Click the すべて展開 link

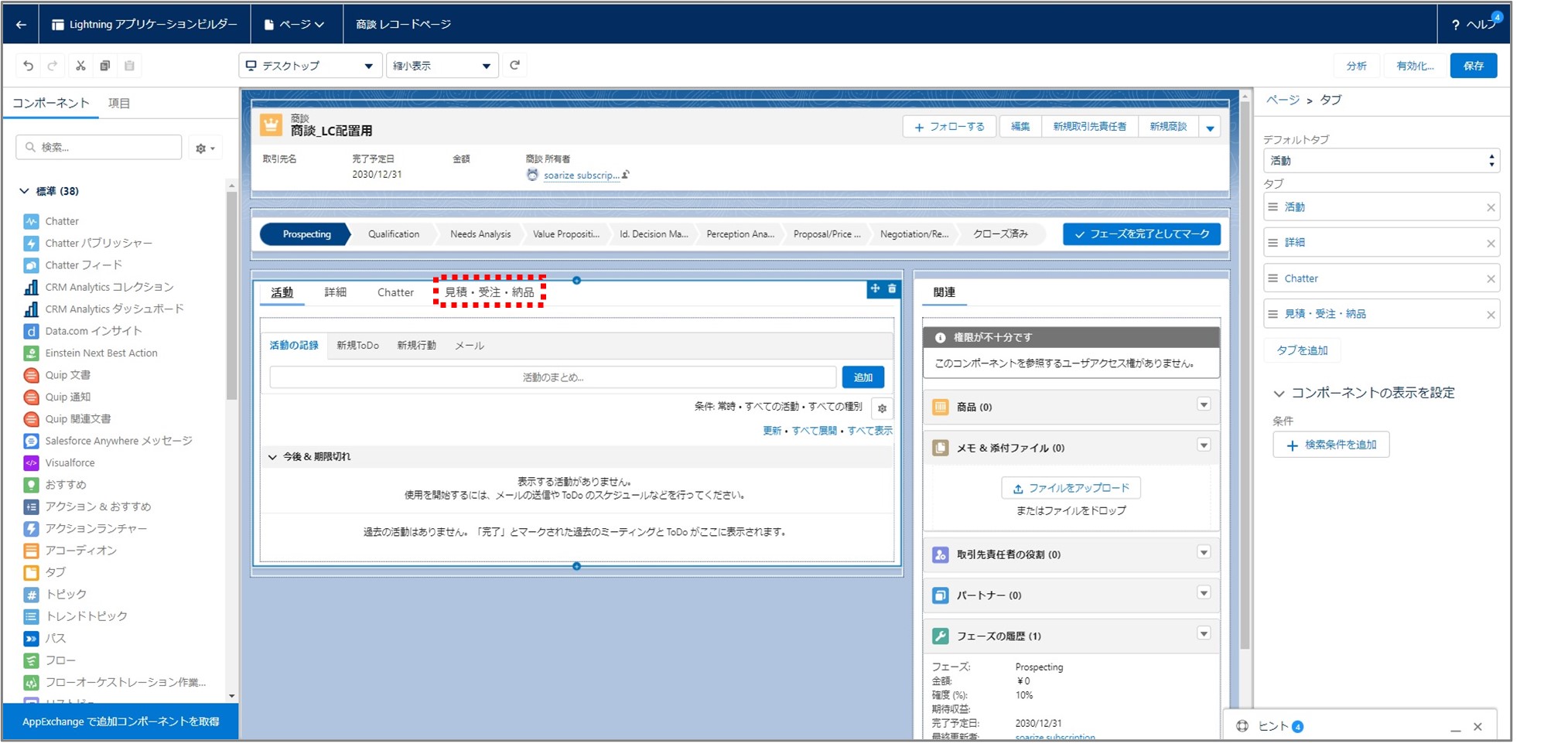point(814,431)
